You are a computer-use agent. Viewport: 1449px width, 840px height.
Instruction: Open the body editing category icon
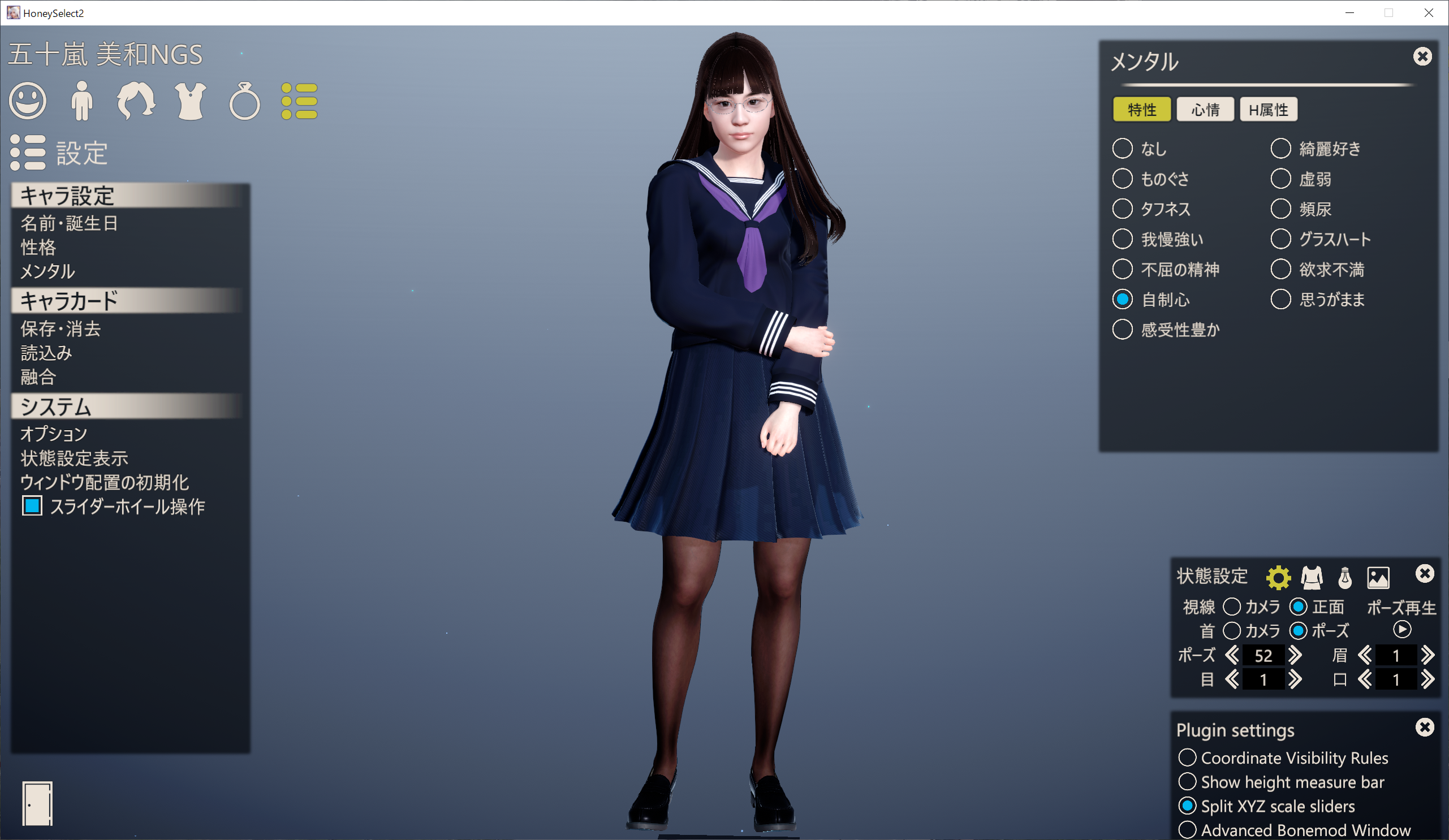coord(81,101)
